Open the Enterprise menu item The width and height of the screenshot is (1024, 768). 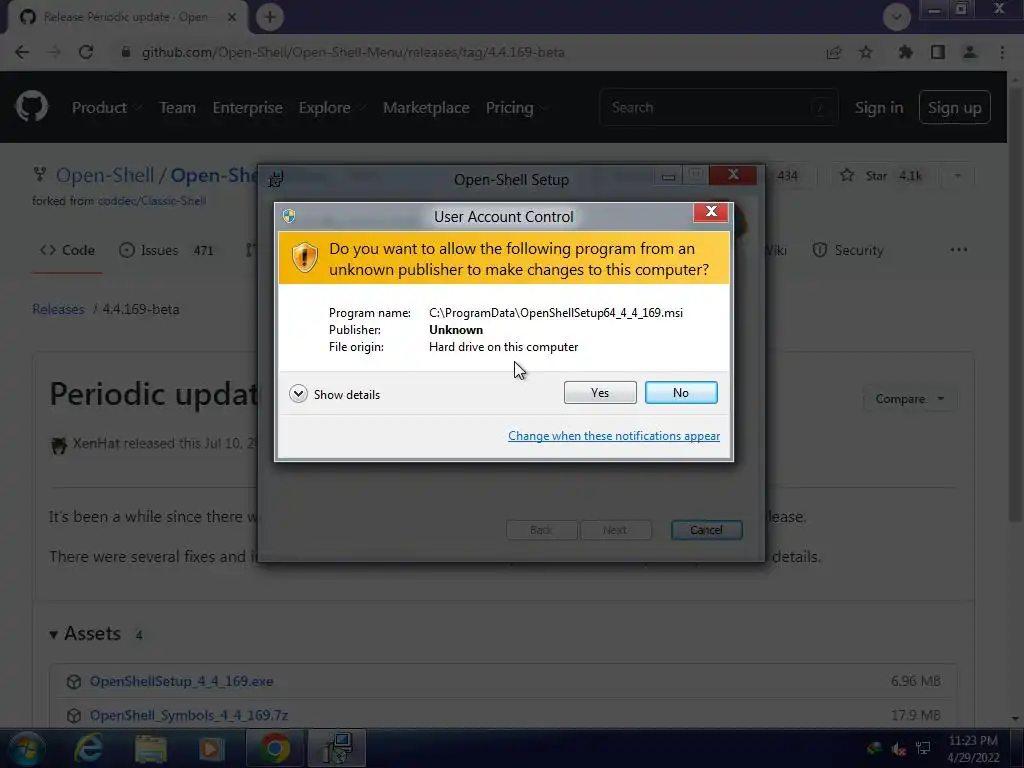coord(248,108)
